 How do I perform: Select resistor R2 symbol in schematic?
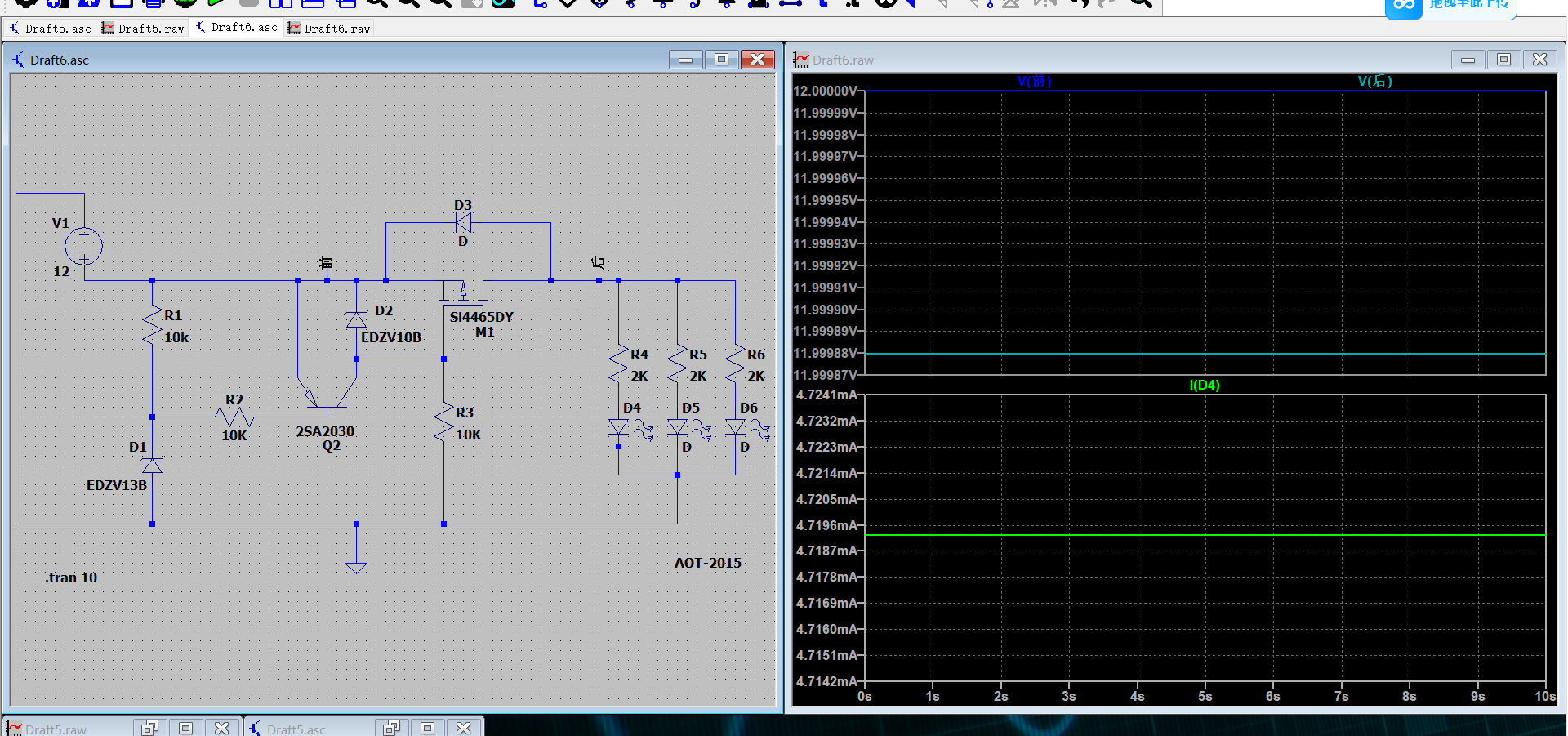tap(234, 417)
